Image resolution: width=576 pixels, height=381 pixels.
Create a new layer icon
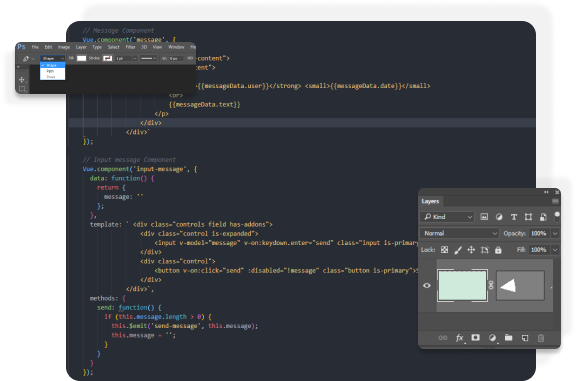pyautogui.click(x=525, y=338)
